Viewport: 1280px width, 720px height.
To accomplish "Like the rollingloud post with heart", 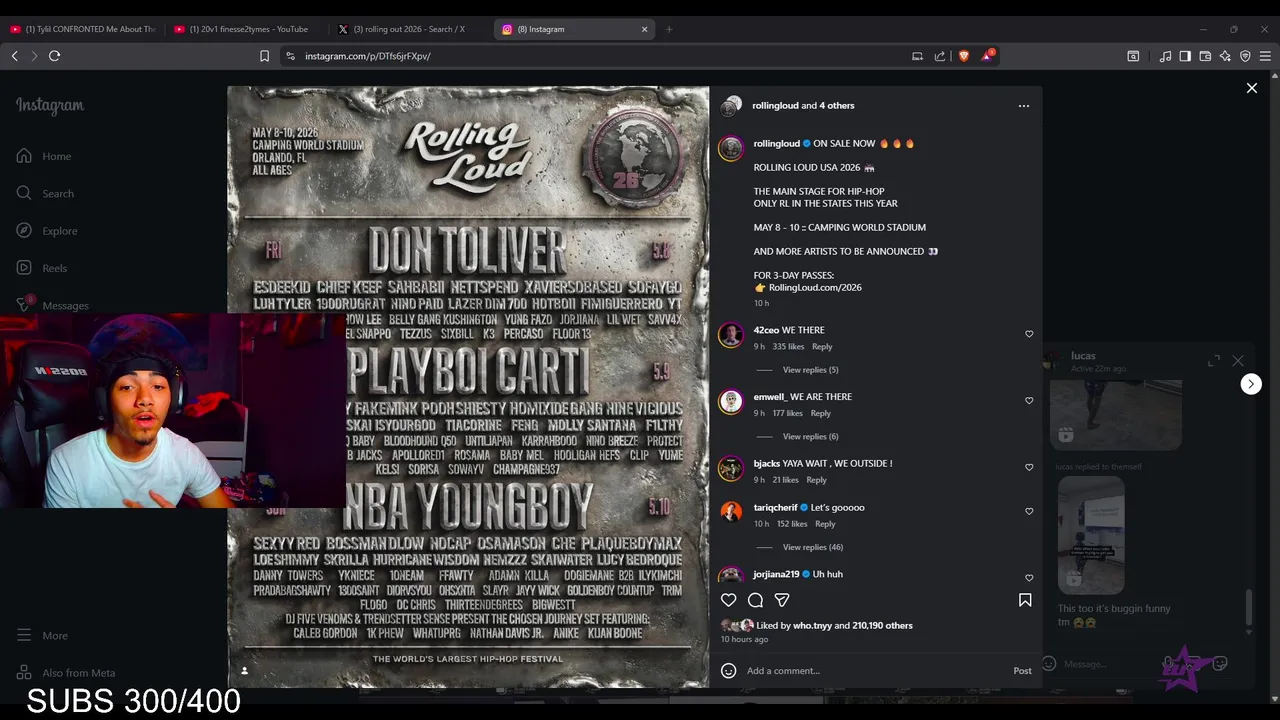I will pyautogui.click(x=728, y=600).
